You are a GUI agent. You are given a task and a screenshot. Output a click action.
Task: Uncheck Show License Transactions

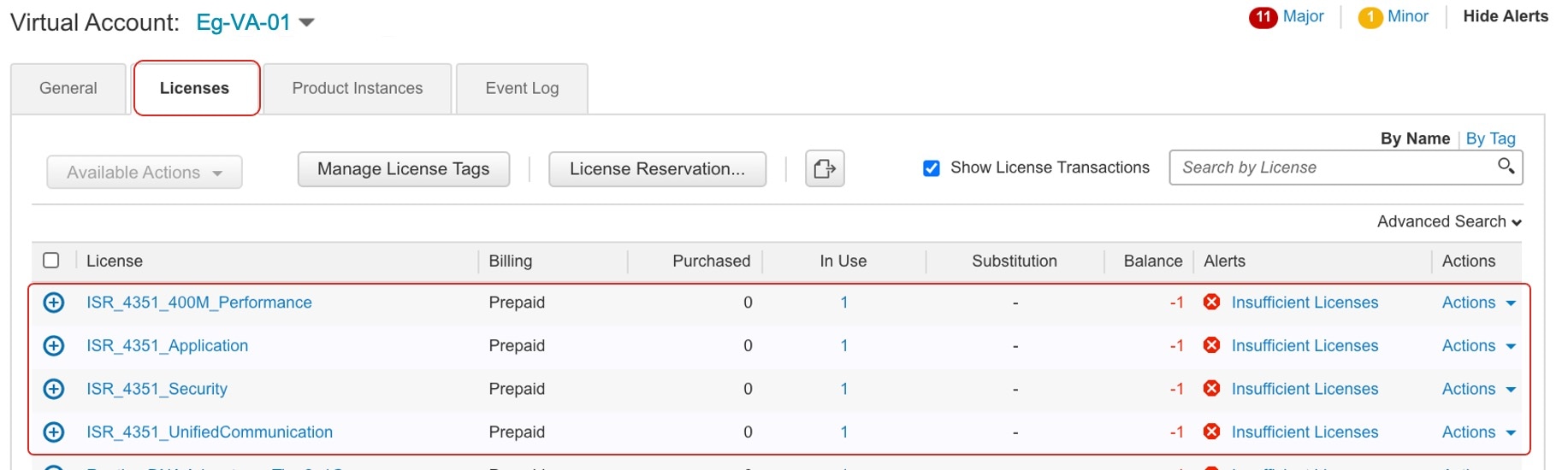pyautogui.click(x=932, y=168)
